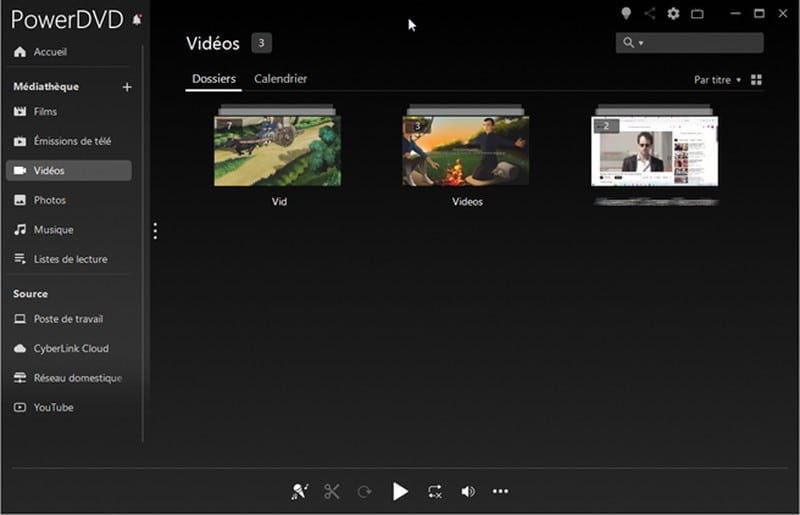Open the Videos folder thumbnail
This screenshot has width=800, height=515.
(466, 146)
